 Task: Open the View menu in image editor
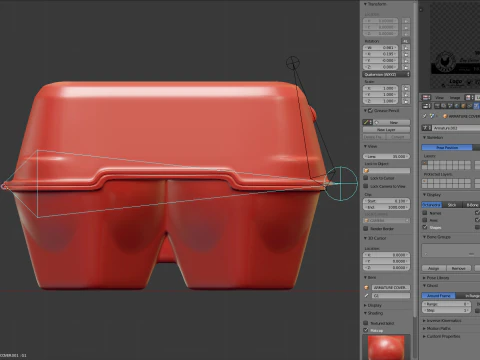pos(439,98)
